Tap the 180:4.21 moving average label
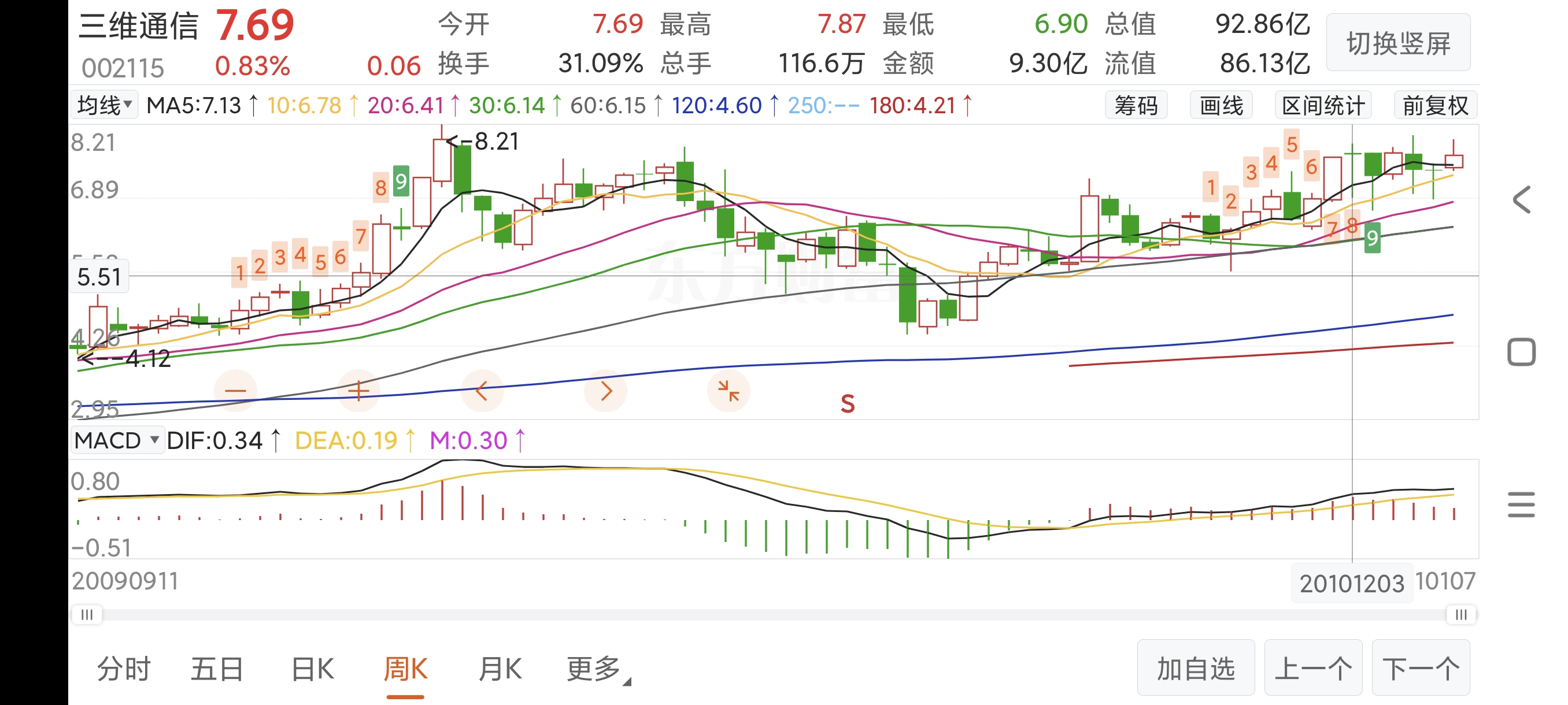Image resolution: width=1568 pixels, height=705 pixels. click(x=912, y=105)
